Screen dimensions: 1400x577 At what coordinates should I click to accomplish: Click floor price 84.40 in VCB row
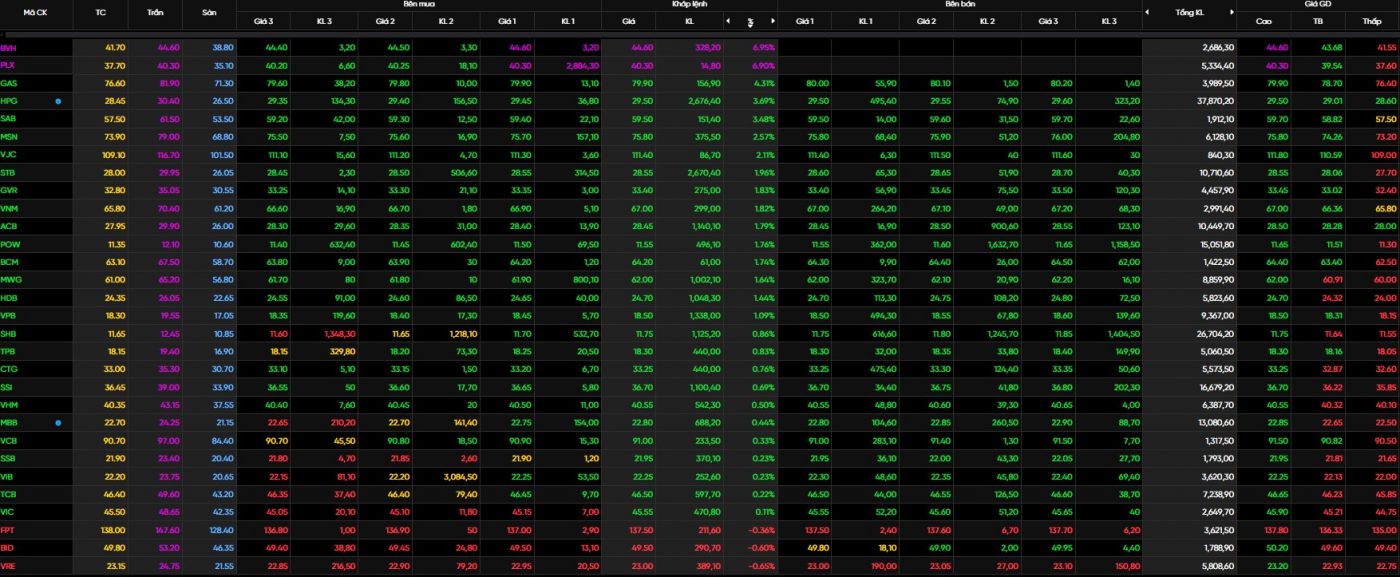(223, 441)
